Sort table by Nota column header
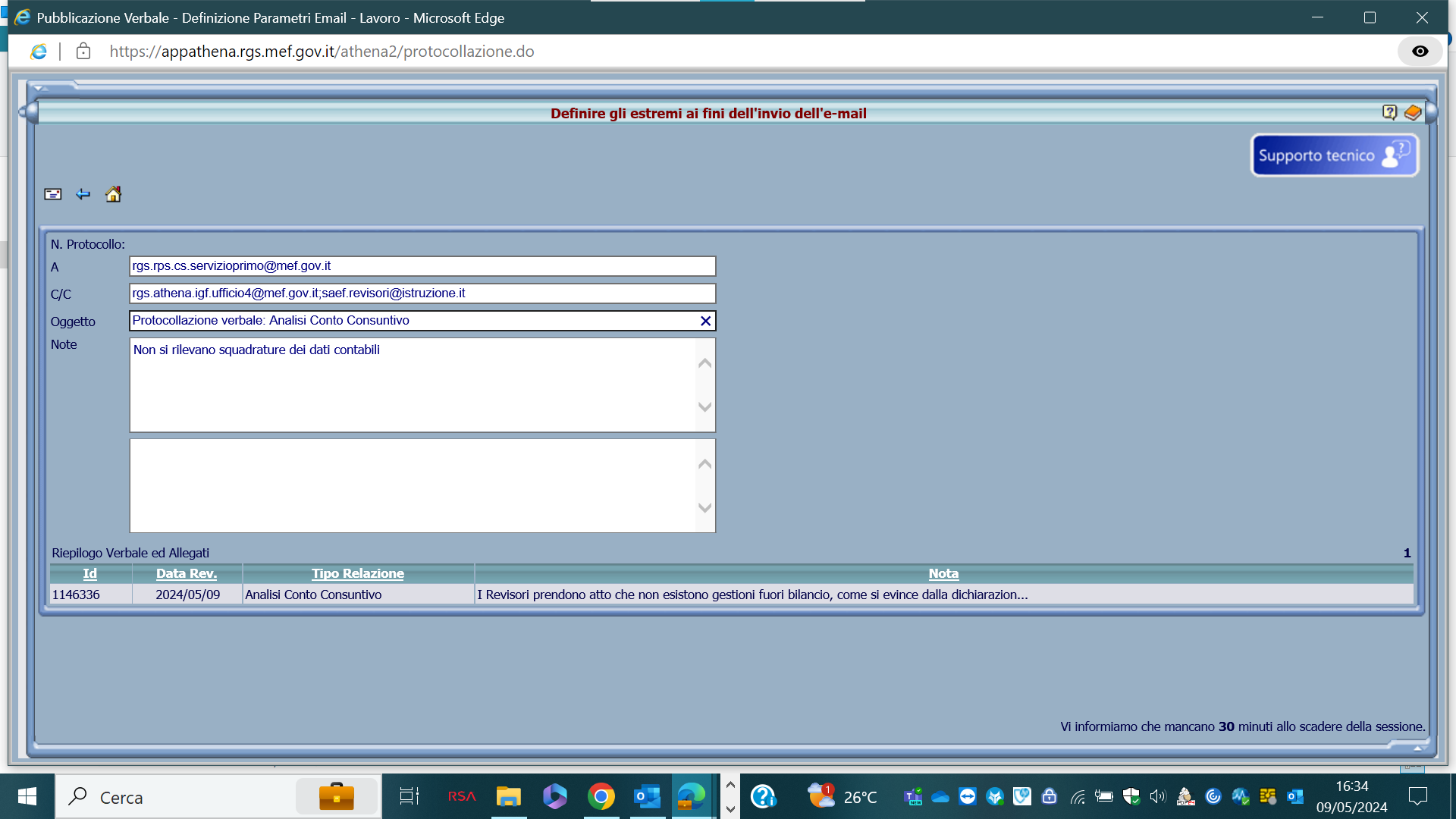 click(x=943, y=573)
